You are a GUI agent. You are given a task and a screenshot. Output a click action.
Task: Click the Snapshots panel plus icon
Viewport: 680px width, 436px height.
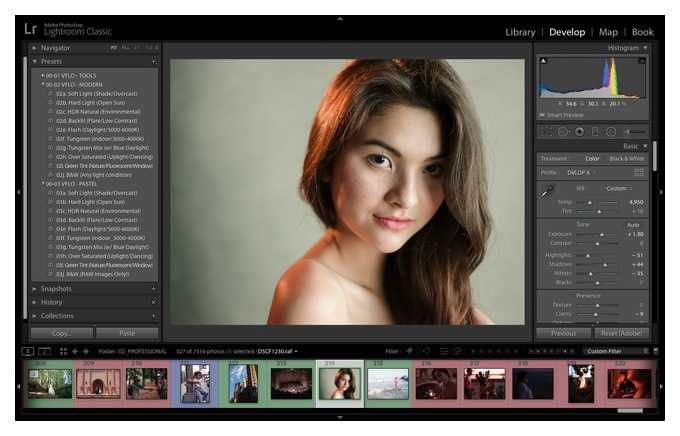(x=154, y=288)
